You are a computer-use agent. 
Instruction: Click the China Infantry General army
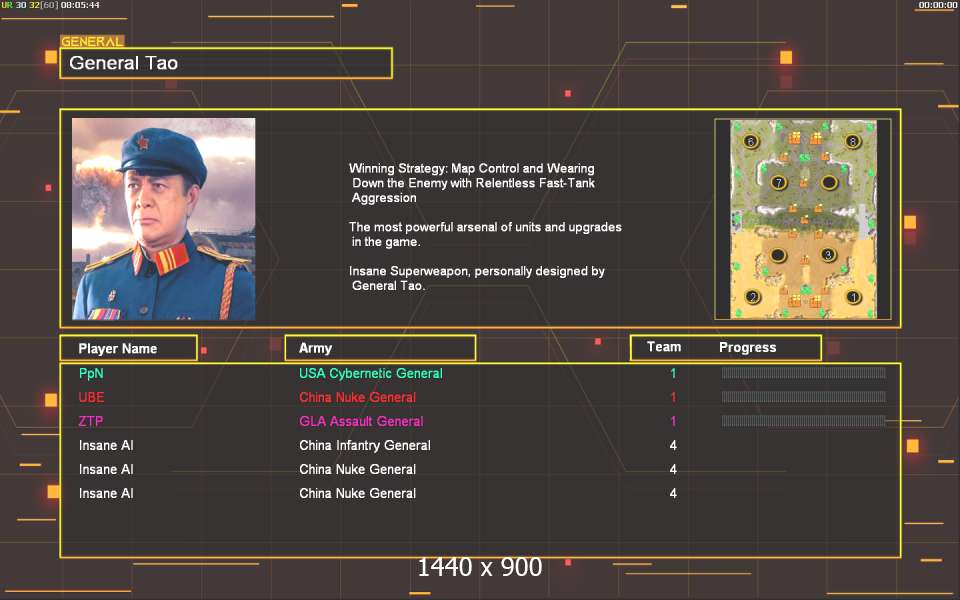pyautogui.click(x=365, y=445)
